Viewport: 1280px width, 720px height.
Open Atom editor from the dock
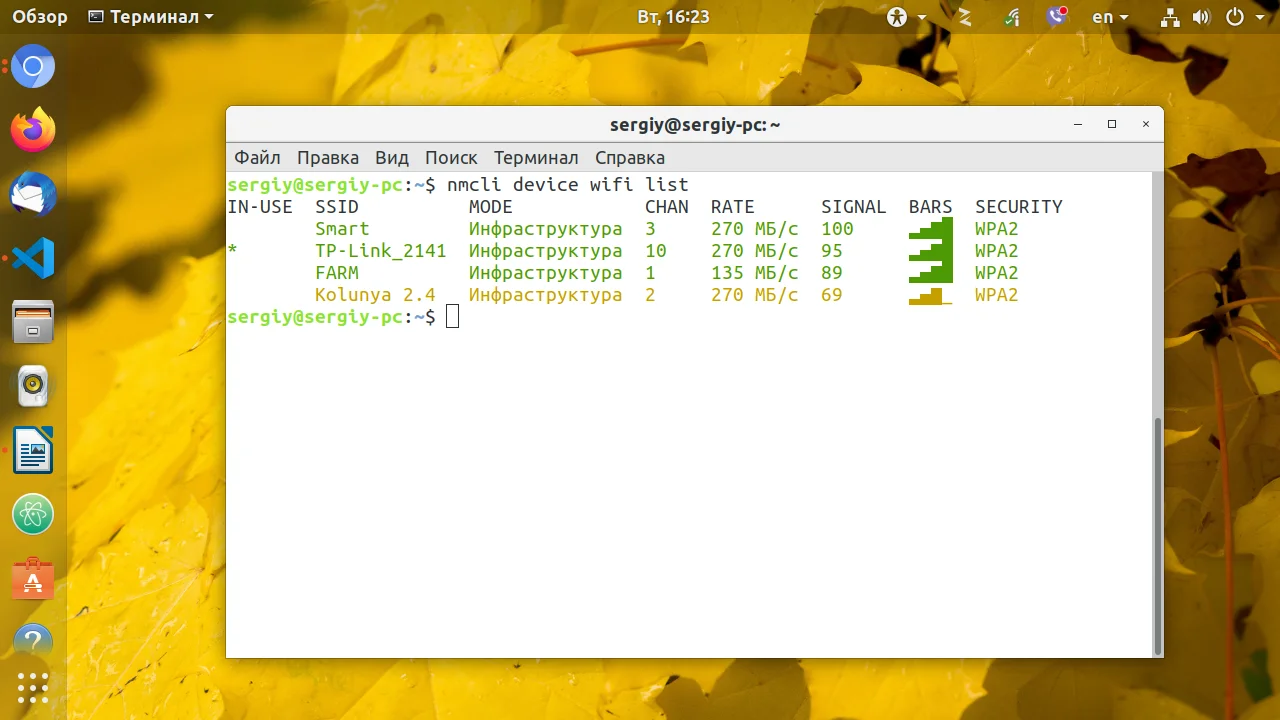click(x=33, y=515)
